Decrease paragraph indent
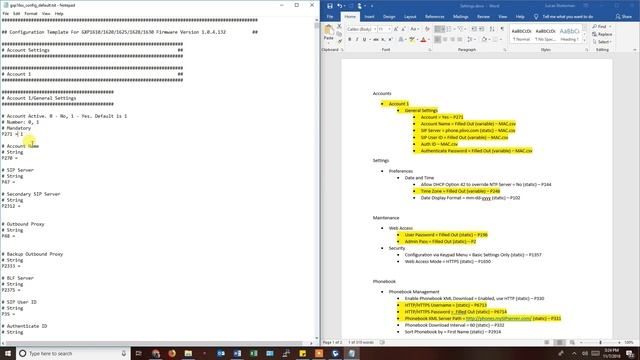This screenshot has height=360, width=640. [x=474, y=29]
